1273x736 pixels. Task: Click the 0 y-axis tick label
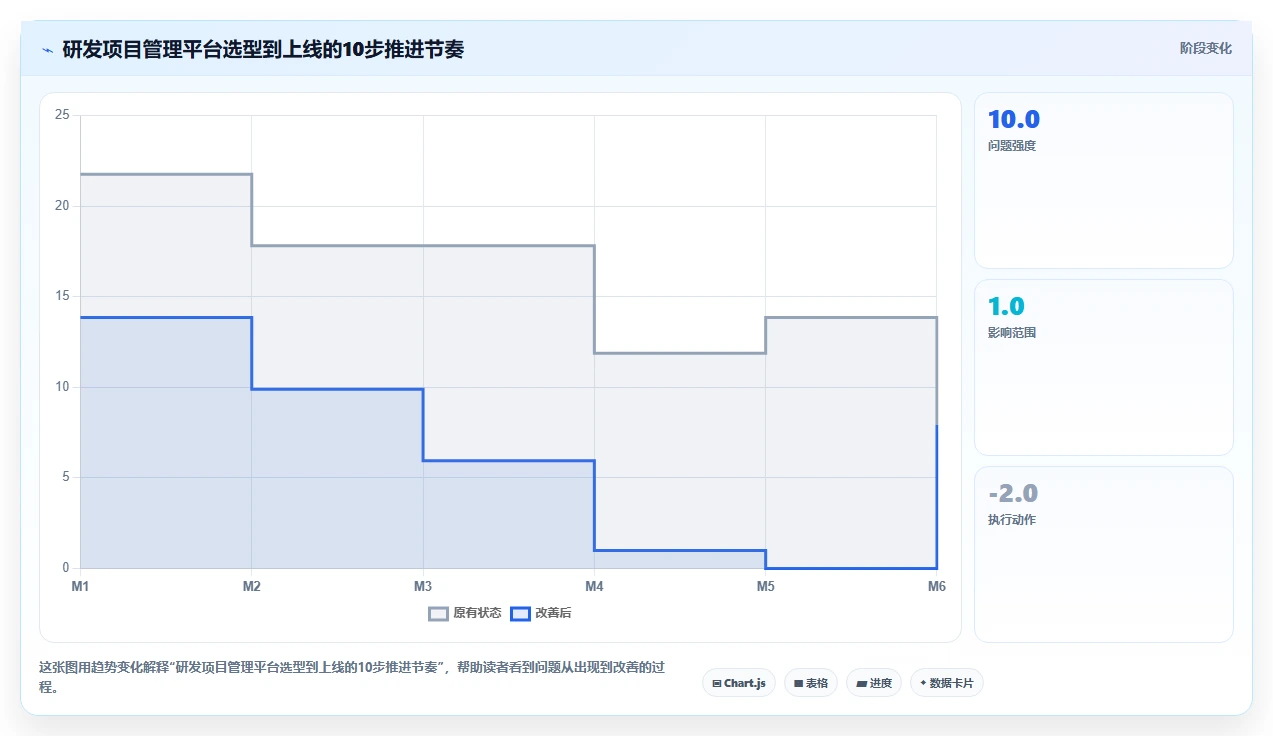pos(65,568)
